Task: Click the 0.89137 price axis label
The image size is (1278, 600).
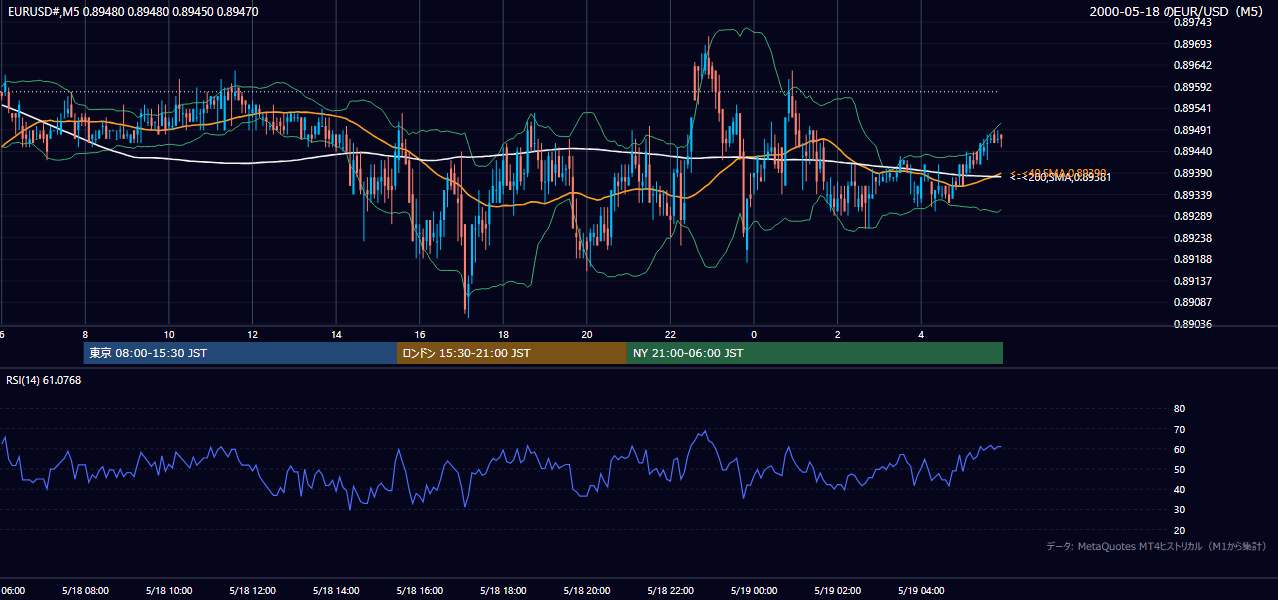Action: pos(1191,281)
